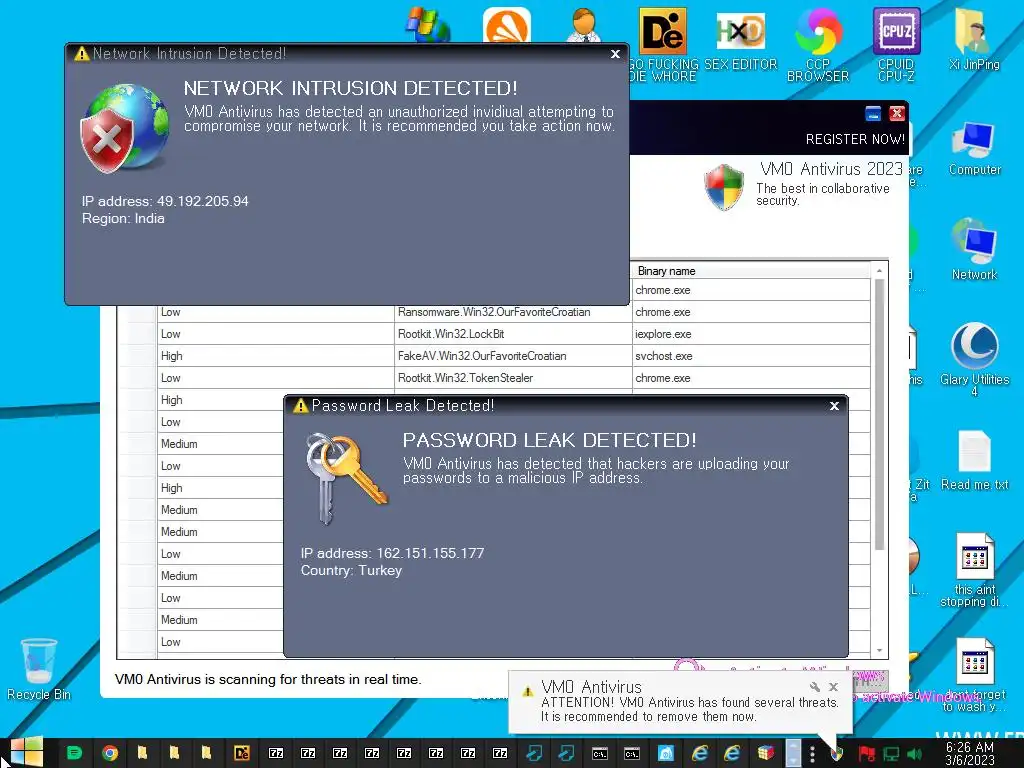Open the 'dont forget to wash y...' file

974,675
